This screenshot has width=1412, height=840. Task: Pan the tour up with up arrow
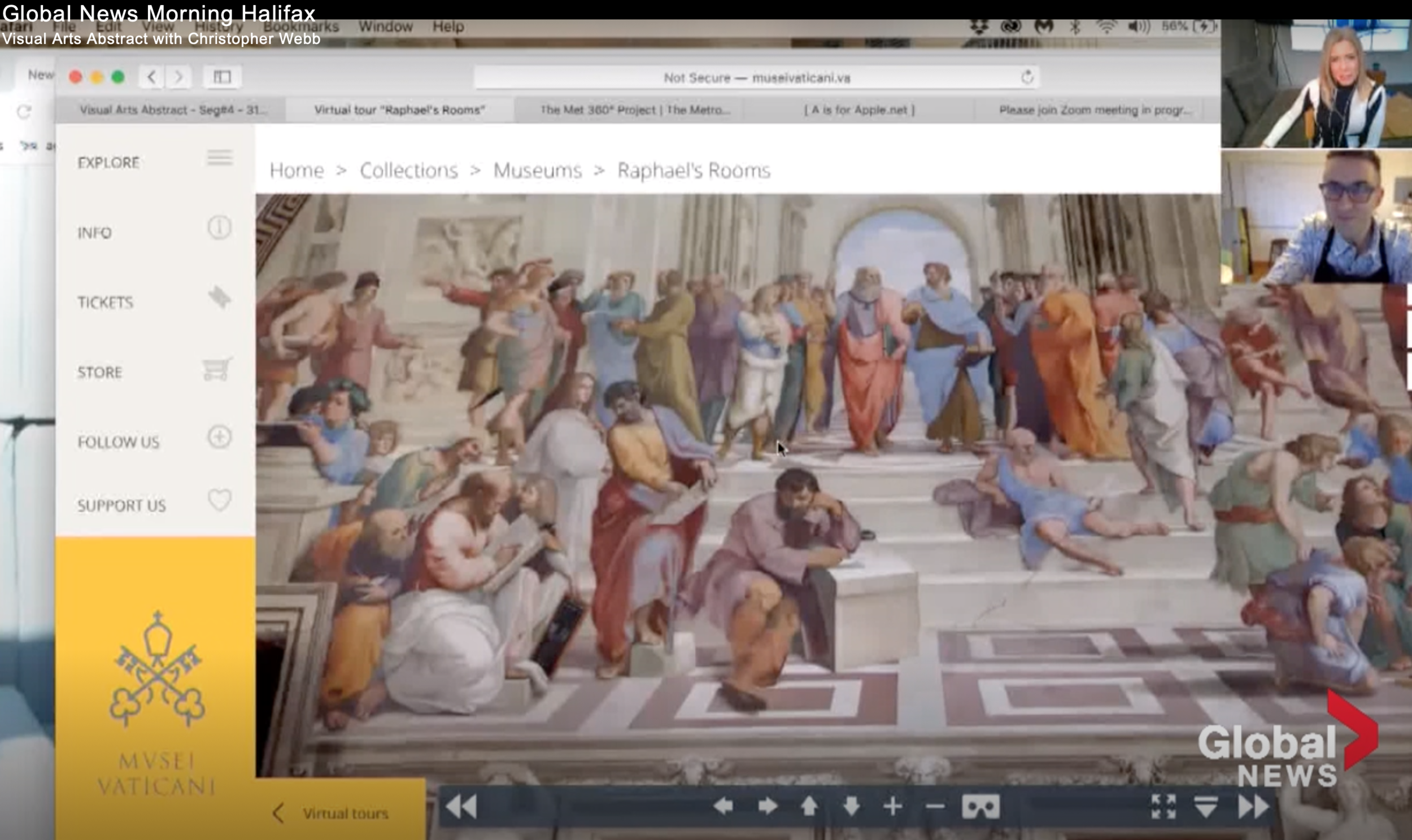(809, 806)
